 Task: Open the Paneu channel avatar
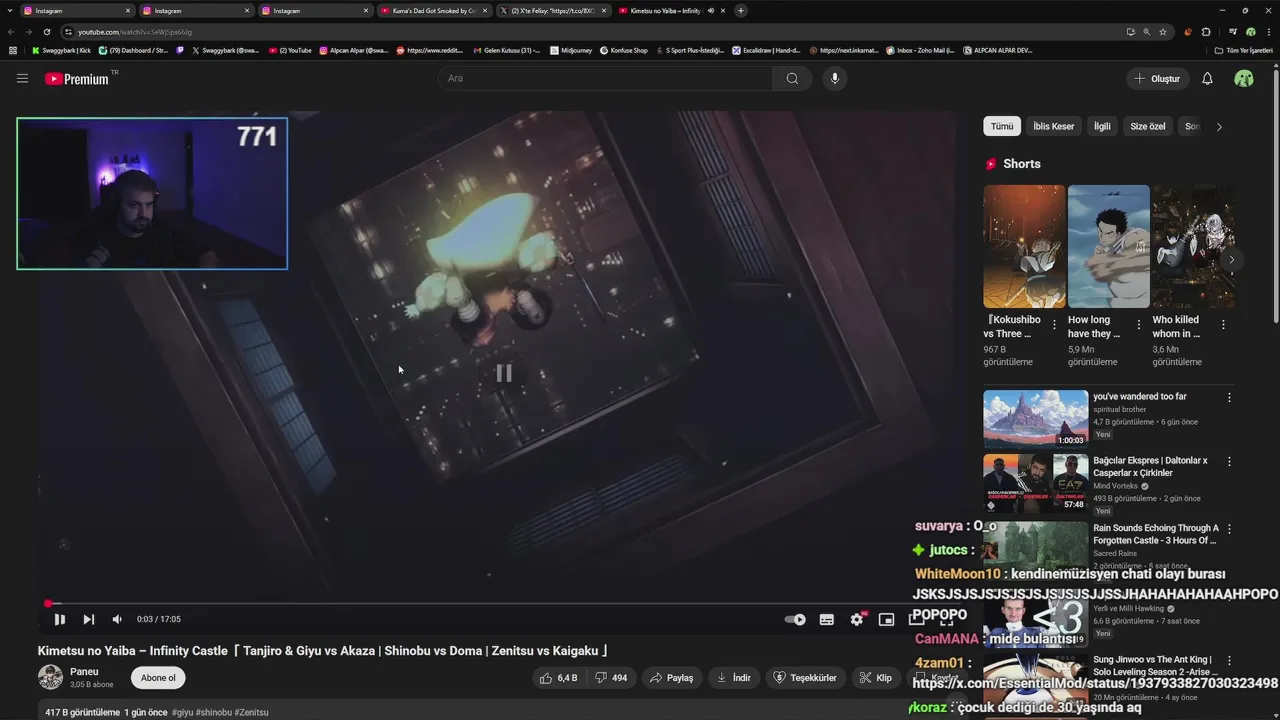(50, 677)
